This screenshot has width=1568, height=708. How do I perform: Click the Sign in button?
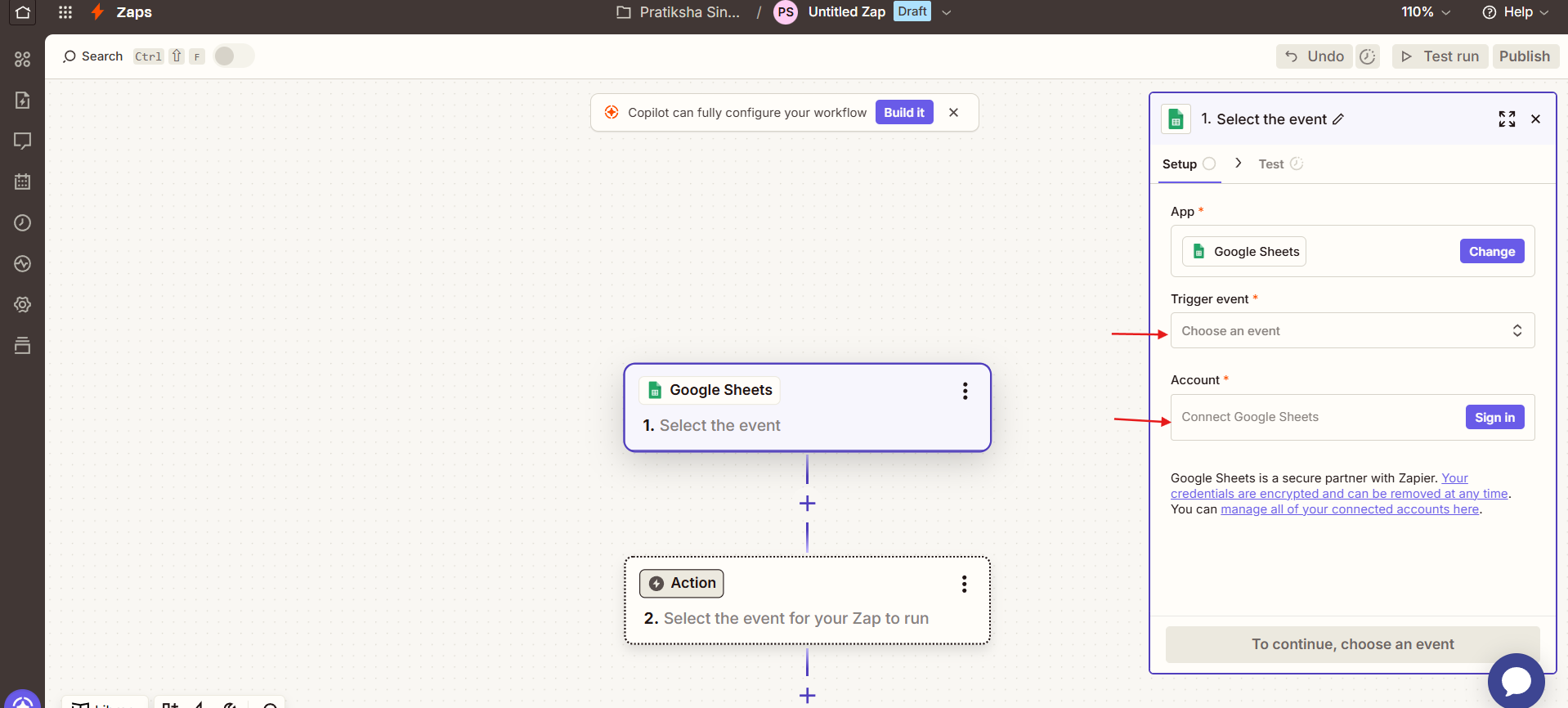tap(1494, 417)
